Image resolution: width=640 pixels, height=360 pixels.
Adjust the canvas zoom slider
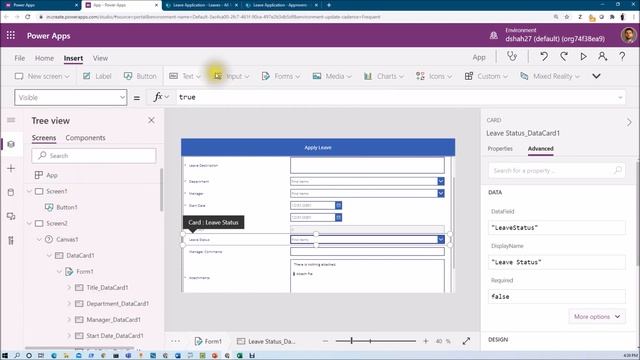[x=376, y=341]
